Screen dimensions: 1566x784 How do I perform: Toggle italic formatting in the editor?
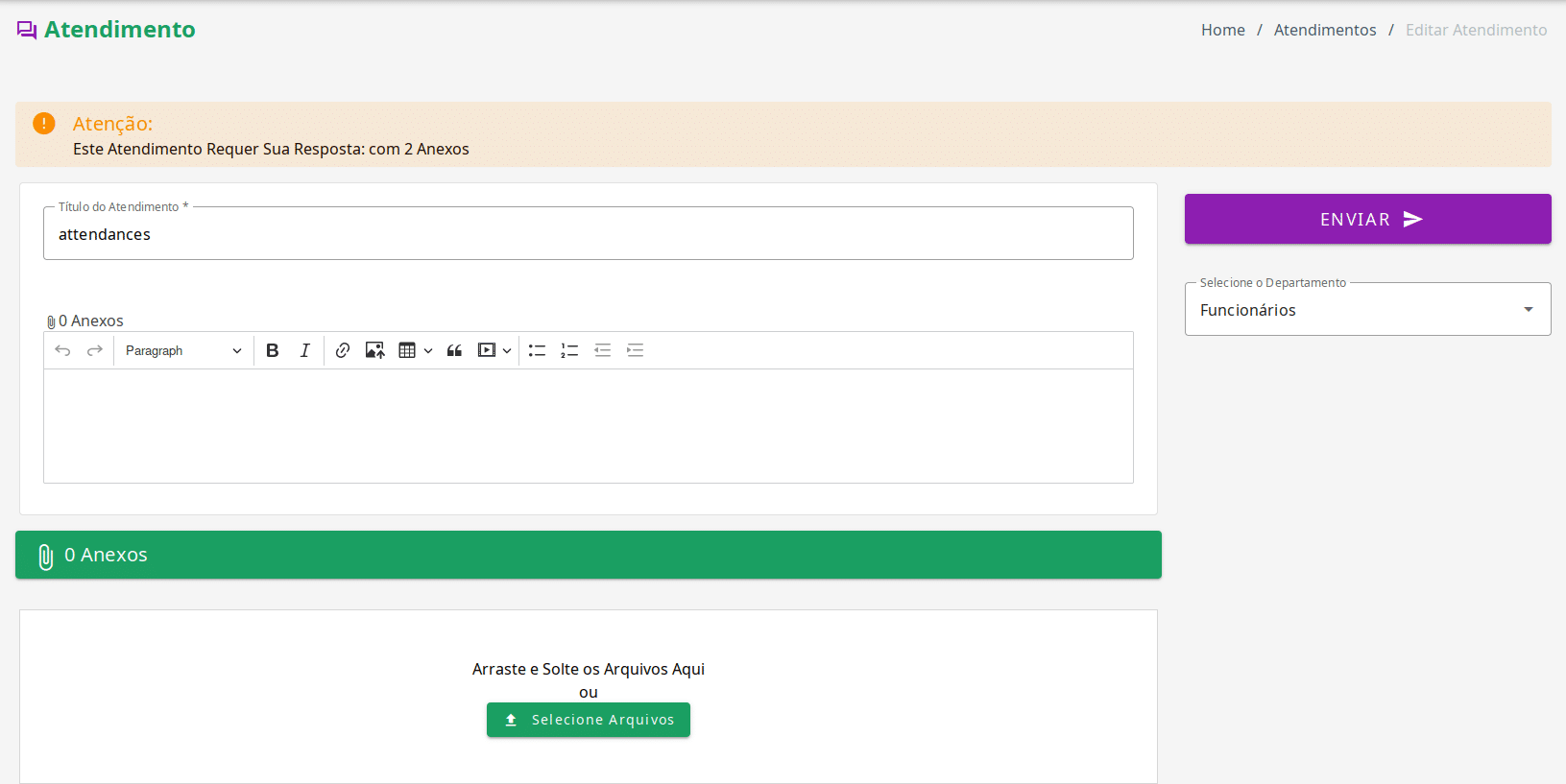(305, 350)
